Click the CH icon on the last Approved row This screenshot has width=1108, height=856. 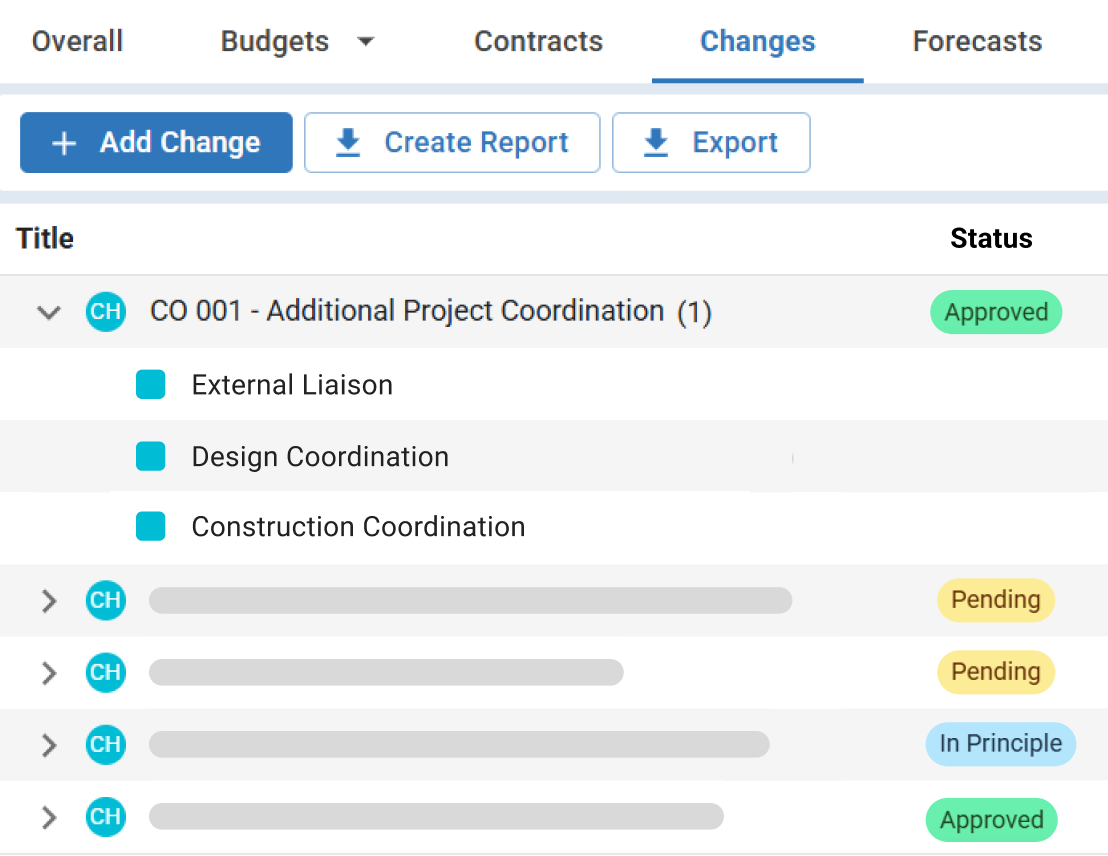pos(105,817)
